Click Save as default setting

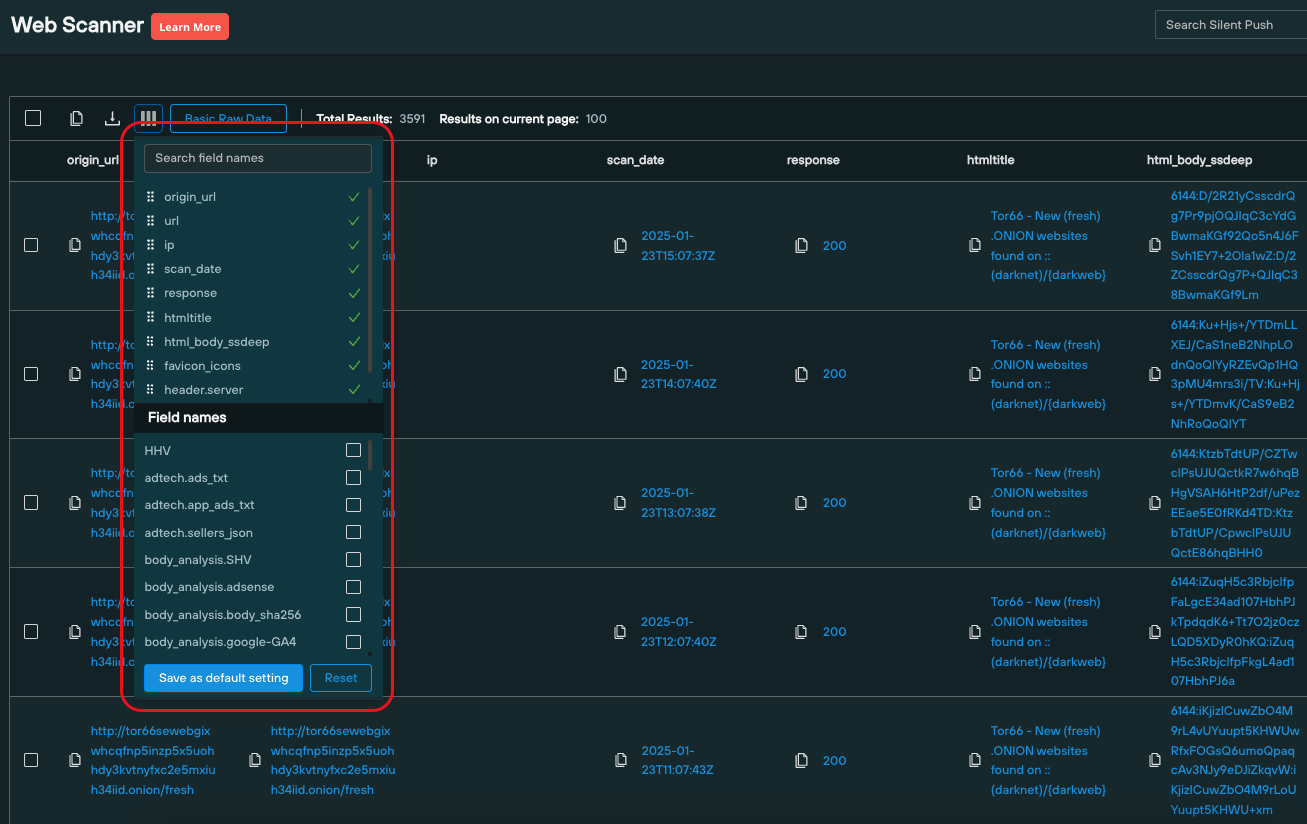[223, 678]
